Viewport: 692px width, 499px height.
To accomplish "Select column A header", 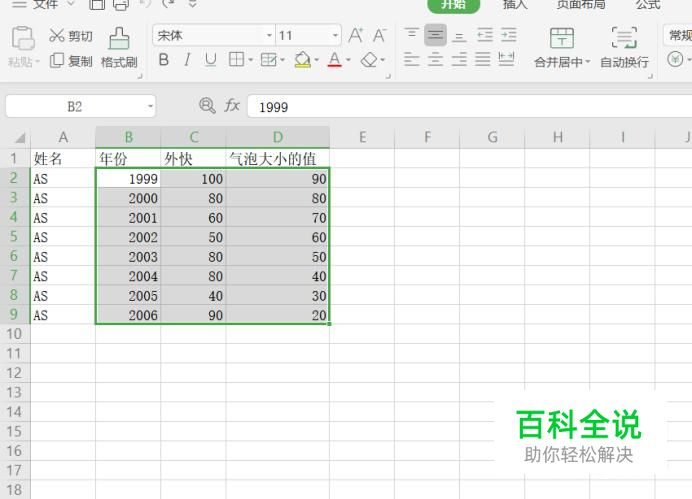I will pyautogui.click(x=63, y=137).
